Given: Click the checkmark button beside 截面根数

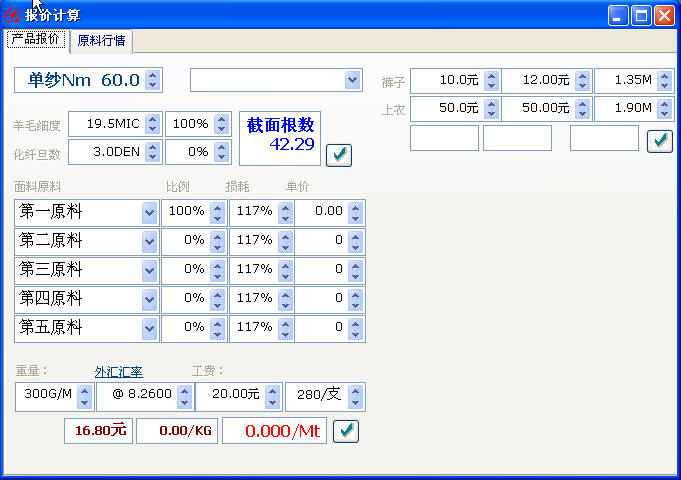Looking at the screenshot, I should coord(339,155).
